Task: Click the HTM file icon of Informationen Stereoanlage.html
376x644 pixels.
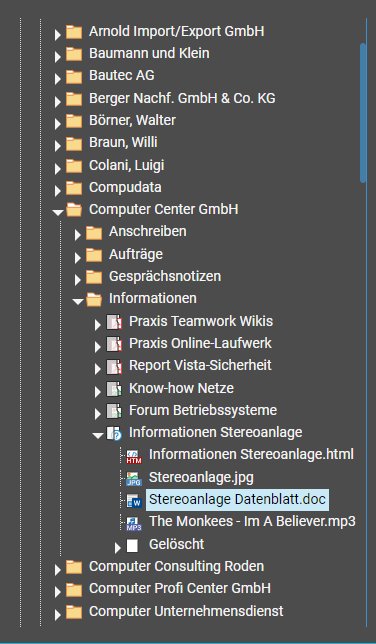Action: pyautogui.click(x=134, y=456)
